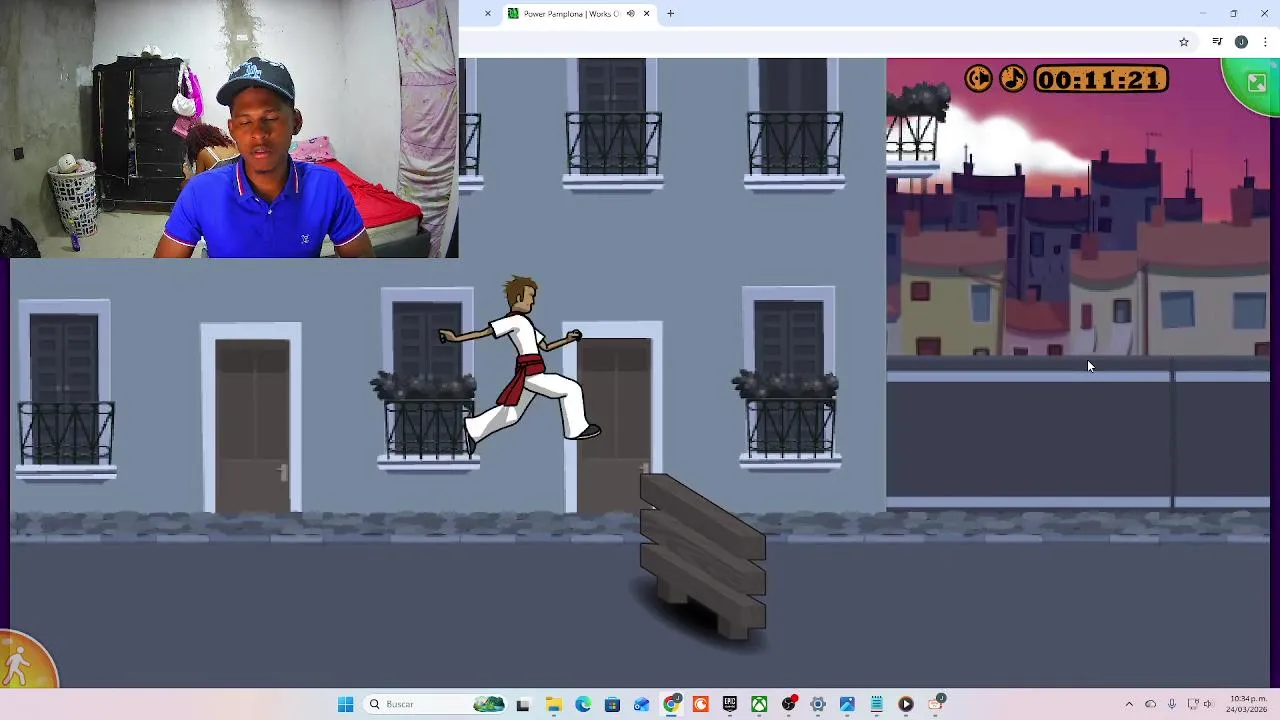The image size is (1280, 720).
Task: Click the running character in the game
Action: click(520, 365)
